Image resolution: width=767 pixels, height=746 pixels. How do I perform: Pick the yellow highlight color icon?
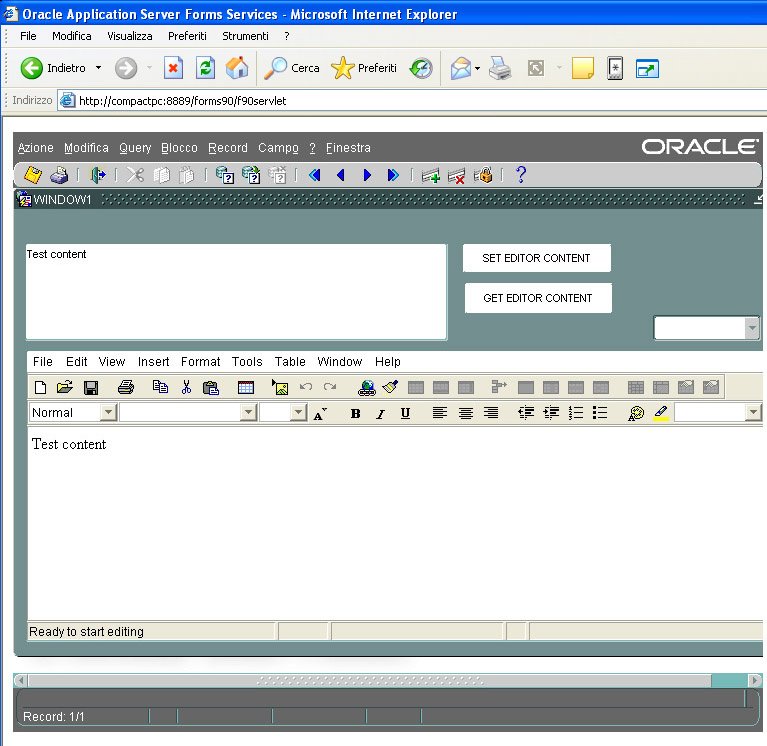coord(661,413)
